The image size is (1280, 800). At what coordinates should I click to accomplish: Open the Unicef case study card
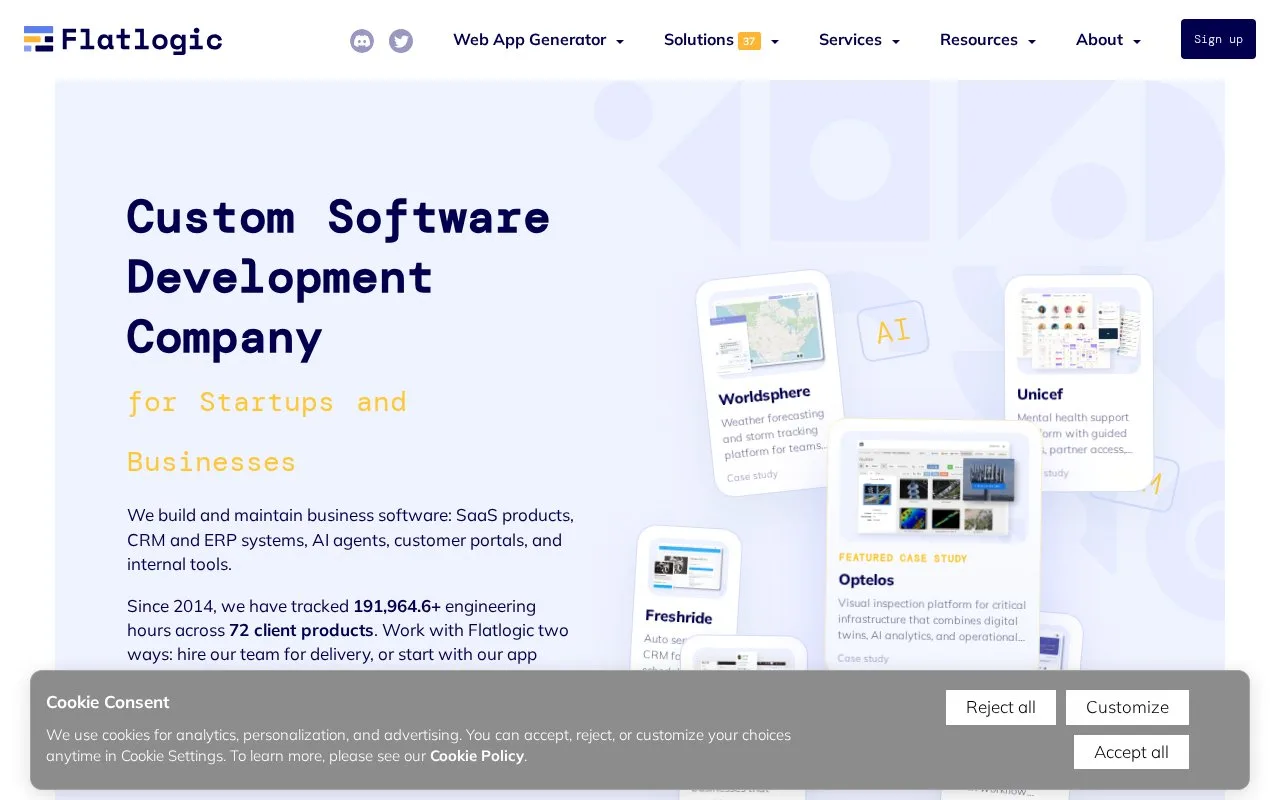[x=1079, y=383]
